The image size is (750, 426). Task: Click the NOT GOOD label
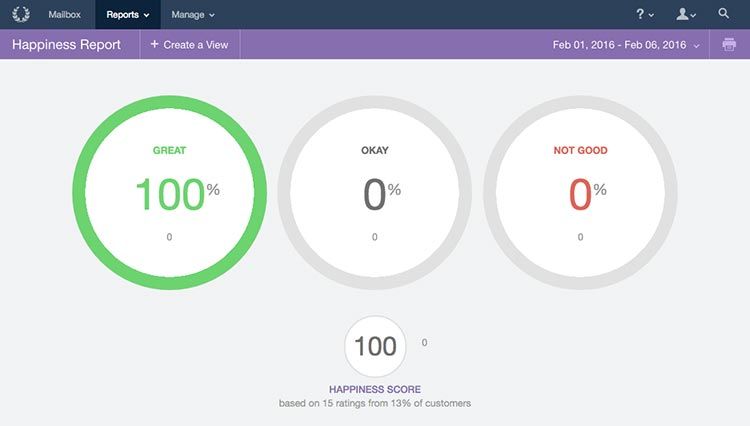(580, 151)
